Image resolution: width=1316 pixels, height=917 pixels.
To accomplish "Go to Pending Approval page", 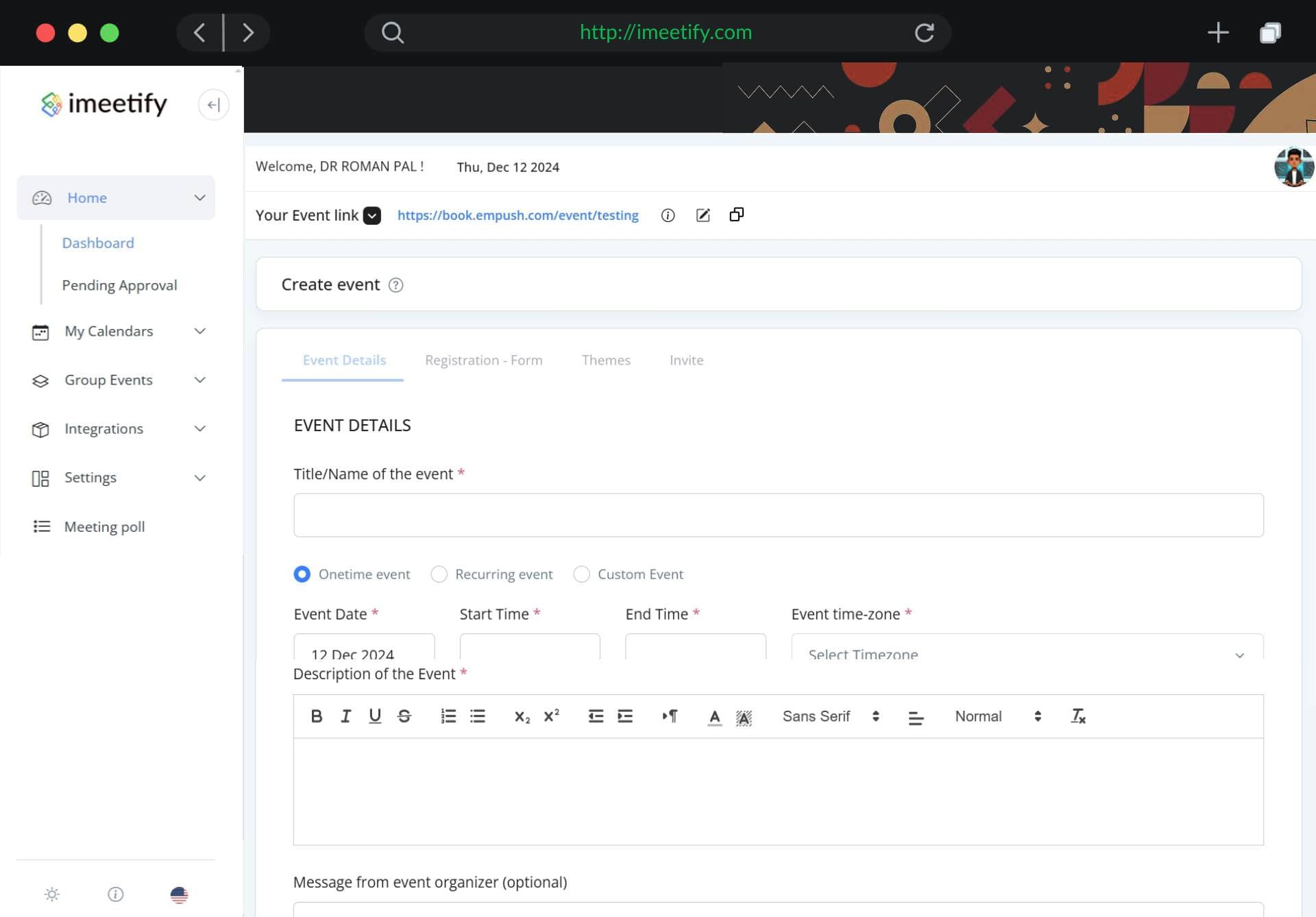I will coord(119,285).
